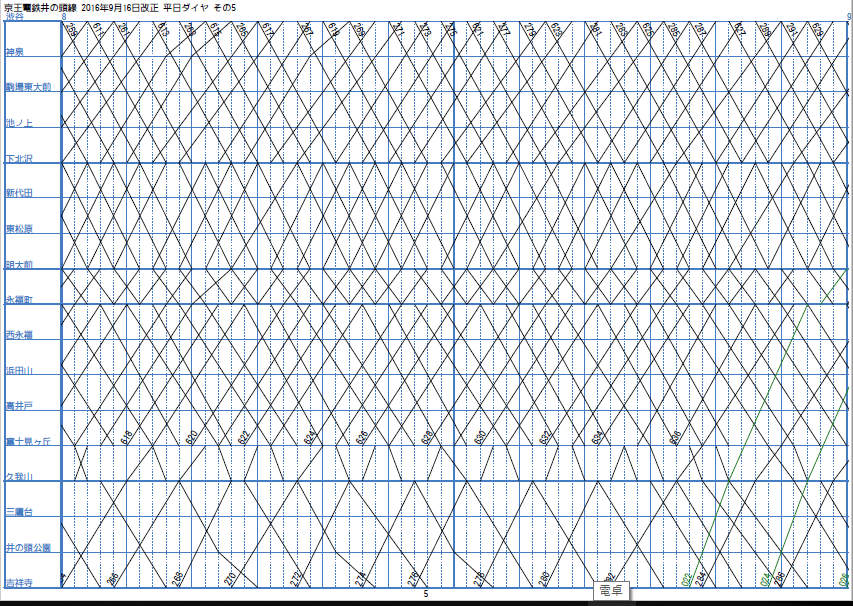The width and height of the screenshot is (853, 606).
Task: Click the 井の頭公園 station label
Action: pos(27,548)
